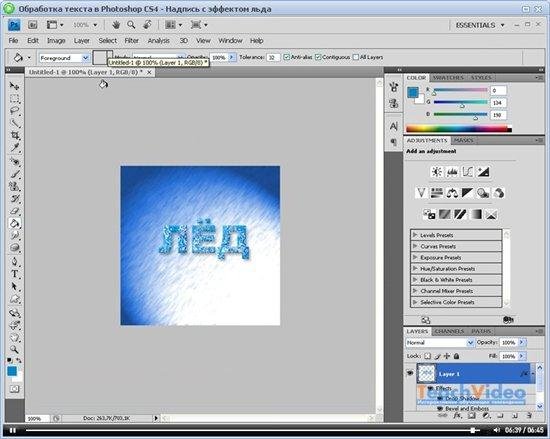This screenshot has width=550, height=439.
Task: Select the Eyedropper tool
Action: (14, 148)
